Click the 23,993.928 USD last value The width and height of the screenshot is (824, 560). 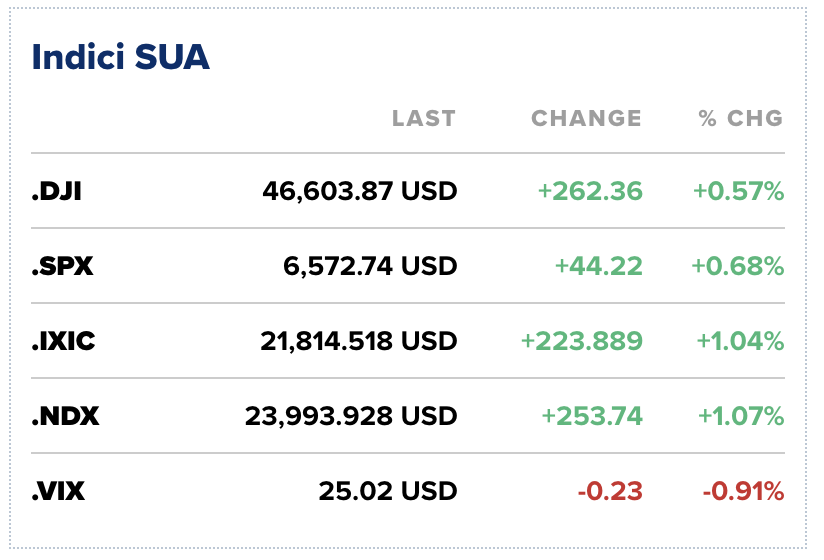(x=351, y=416)
